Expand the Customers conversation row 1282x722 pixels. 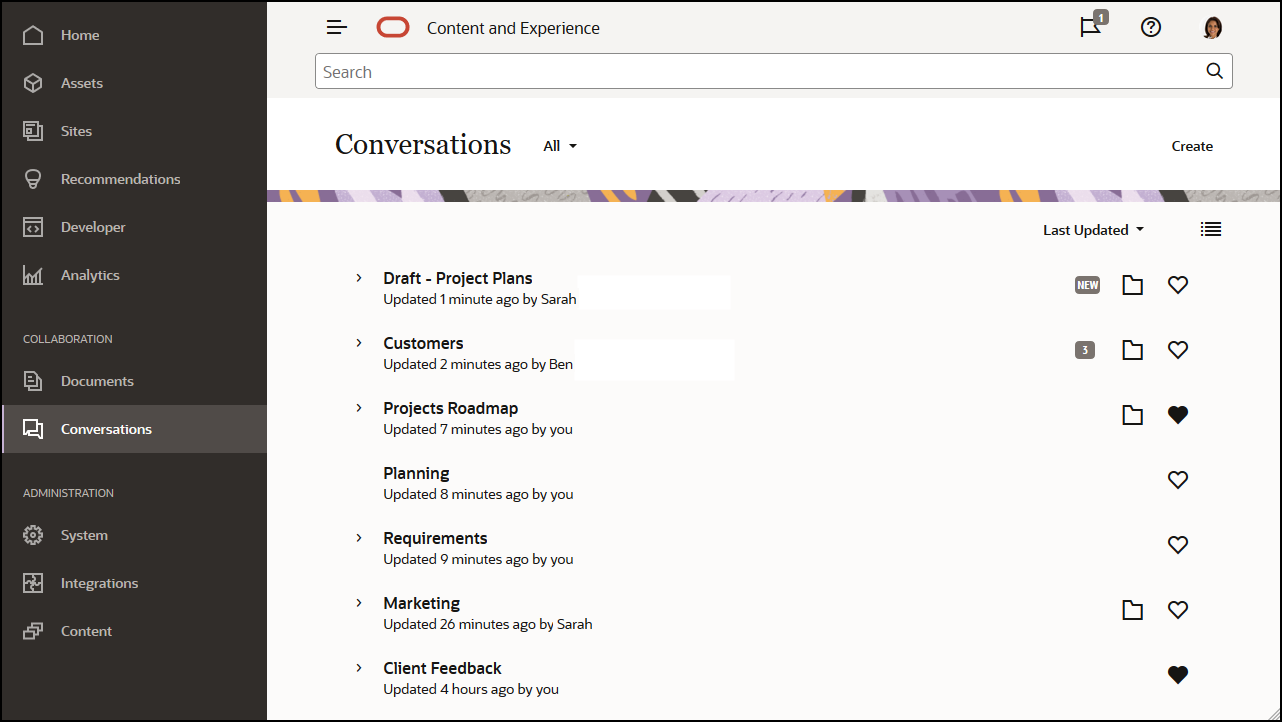359,343
